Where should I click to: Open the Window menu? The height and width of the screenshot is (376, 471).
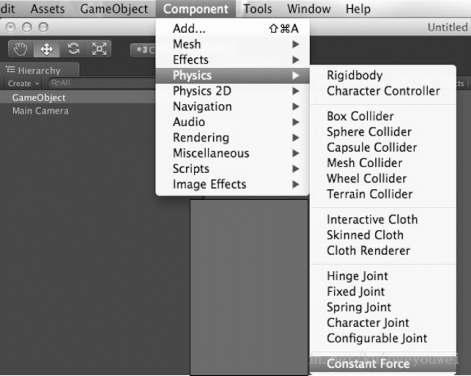(309, 9)
